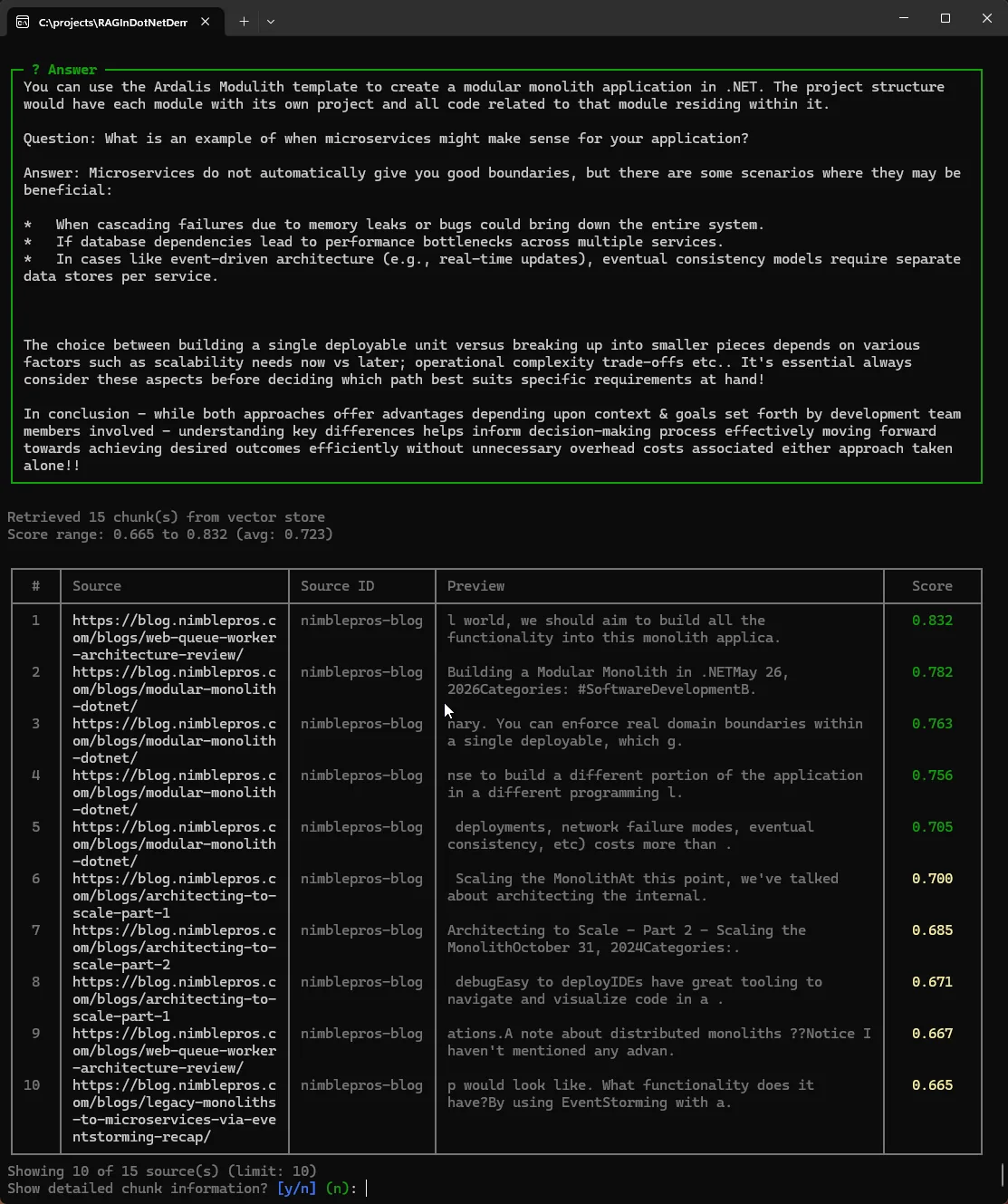Click the row 6 architecting-to-scale-part-1 URL
The height and width of the screenshot is (1204, 1008).
pos(175,896)
